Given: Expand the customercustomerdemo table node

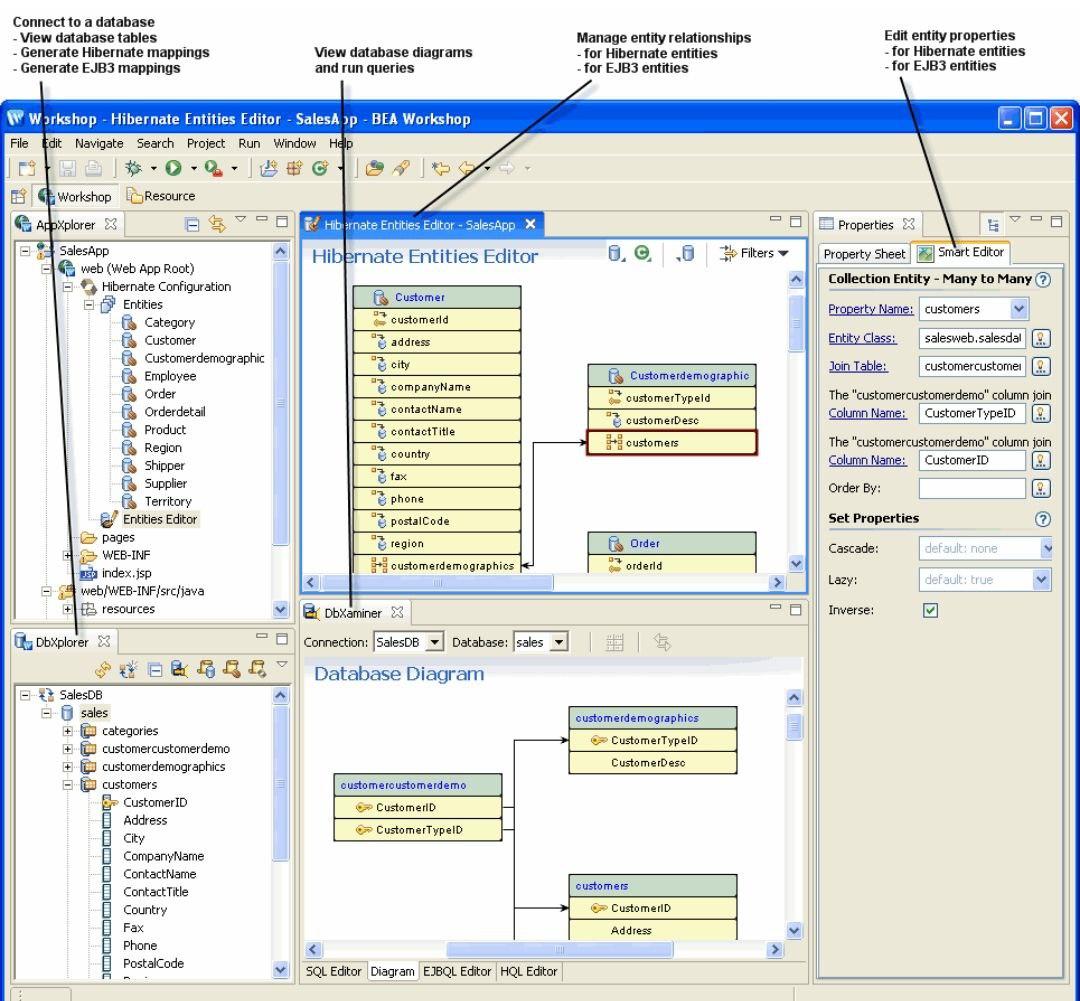Looking at the screenshot, I should click(68, 749).
